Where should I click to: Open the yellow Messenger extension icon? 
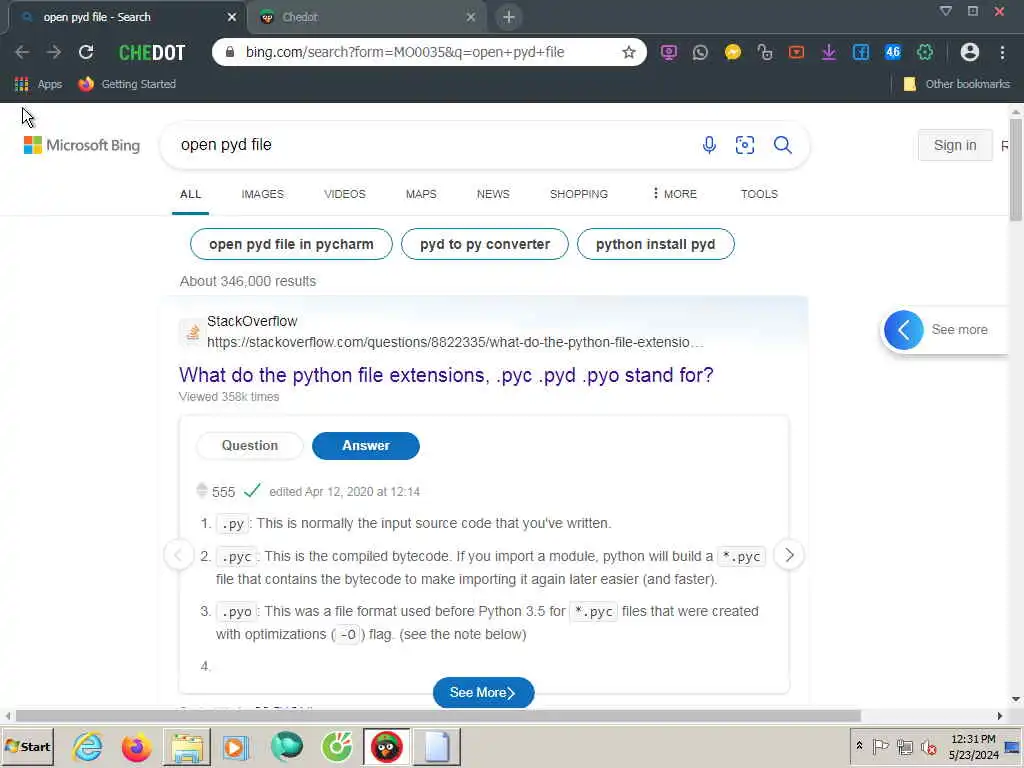[x=733, y=52]
